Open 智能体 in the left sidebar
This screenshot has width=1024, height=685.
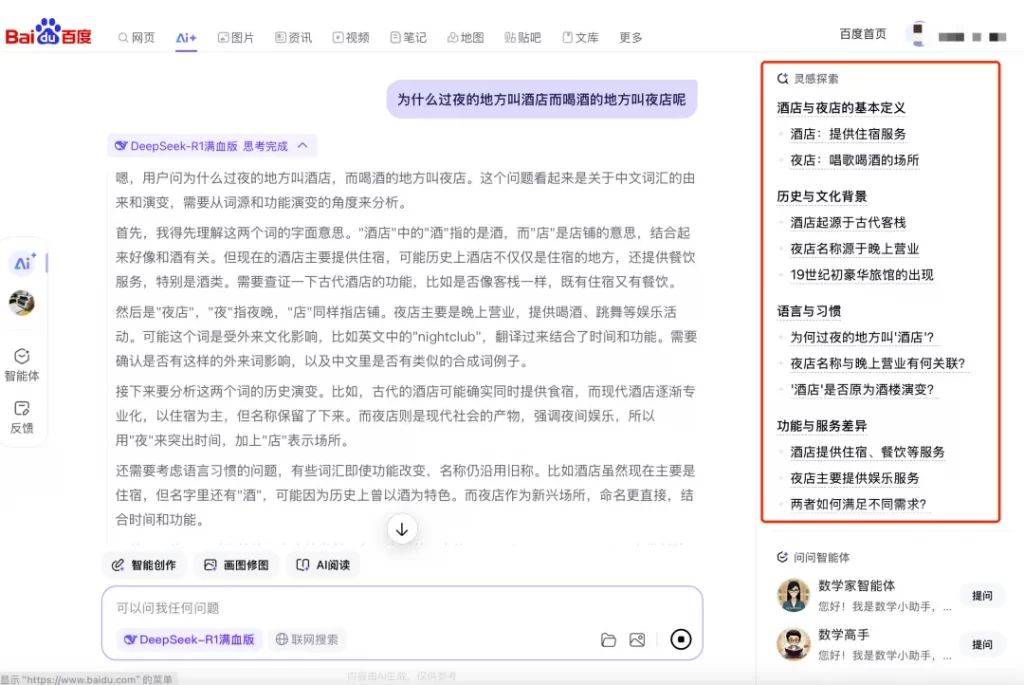[22, 365]
